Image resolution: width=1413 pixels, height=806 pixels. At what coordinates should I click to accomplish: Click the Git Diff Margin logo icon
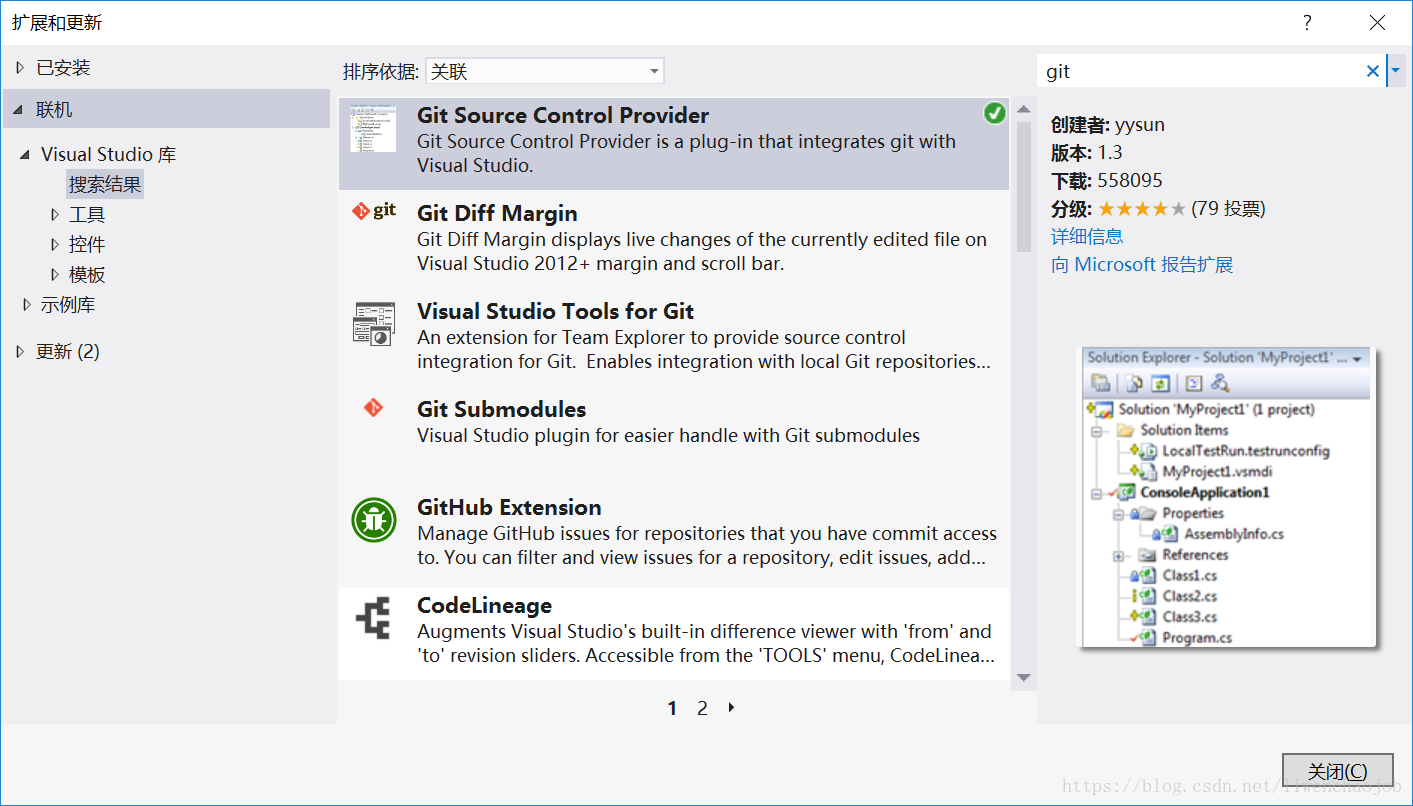point(373,211)
